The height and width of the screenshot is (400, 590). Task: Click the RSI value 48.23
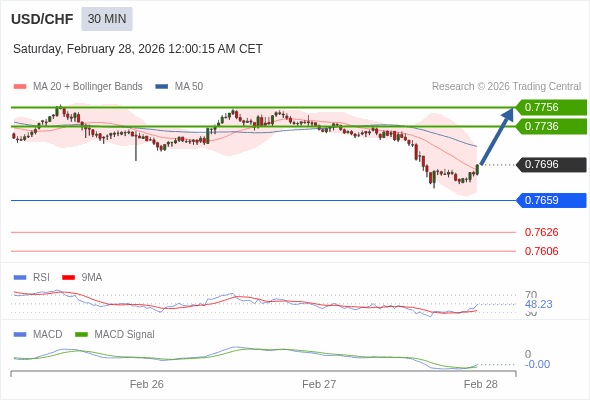538,304
